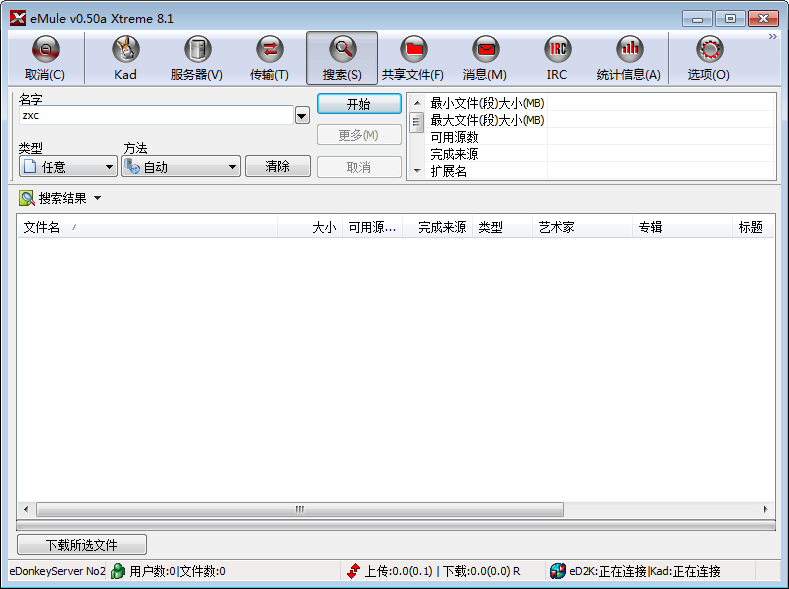Close the eMule window
This screenshot has height=589, width=789.
(x=763, y=19)
